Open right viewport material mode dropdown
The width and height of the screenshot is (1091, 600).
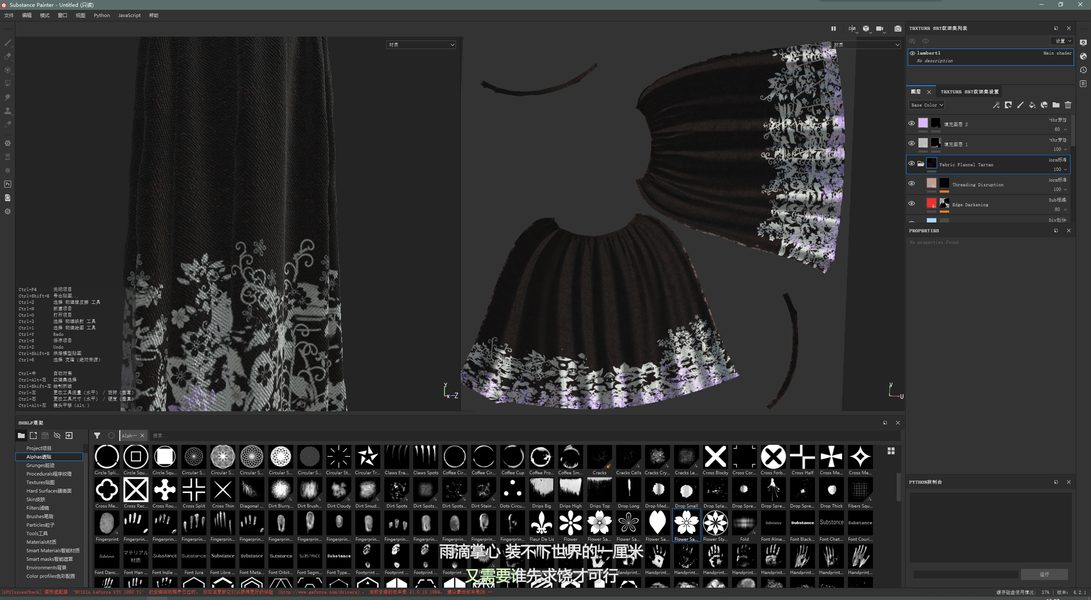[866, 45]
